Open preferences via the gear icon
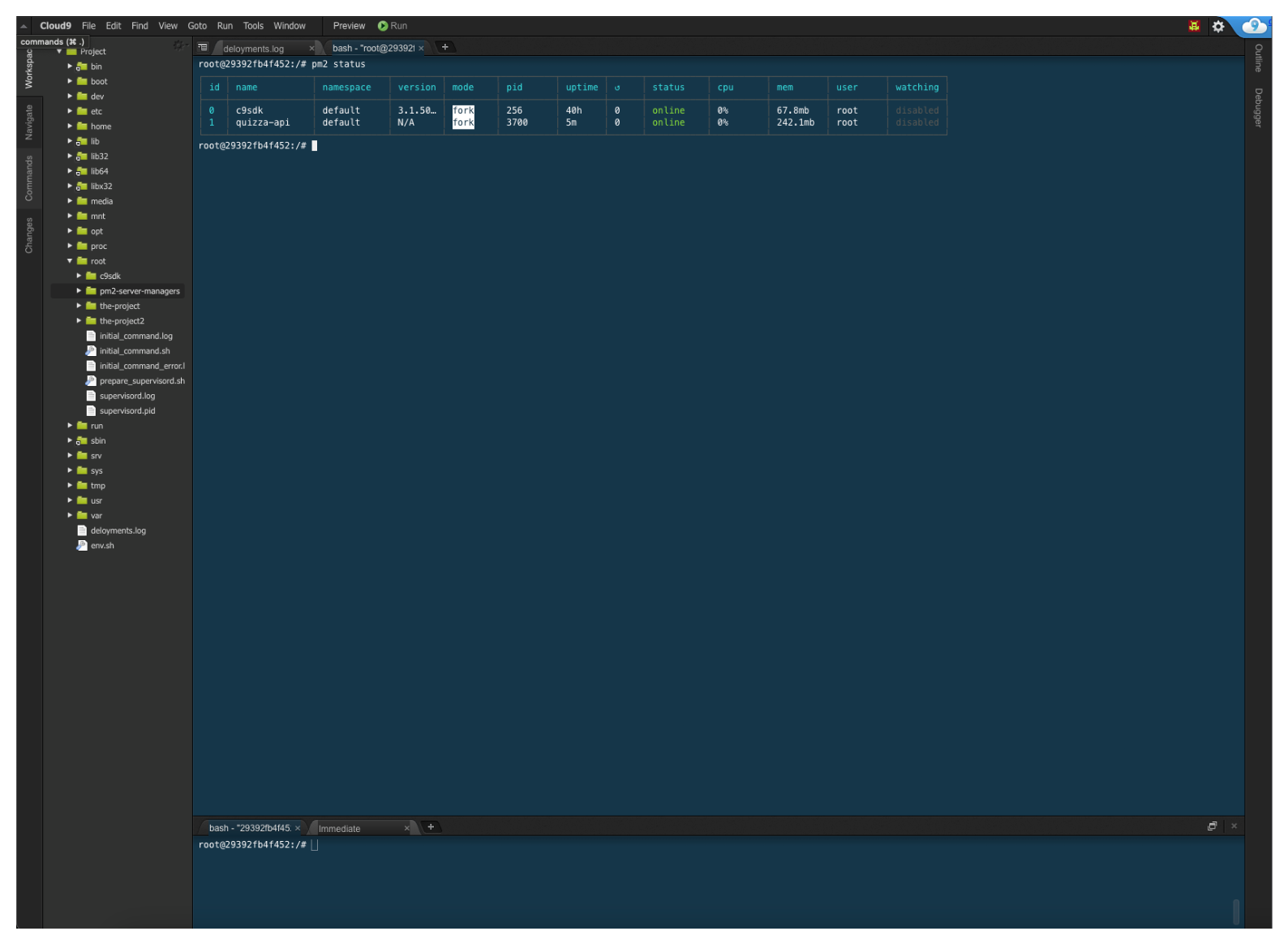The image size is (1288, 944). point(1217,26)
